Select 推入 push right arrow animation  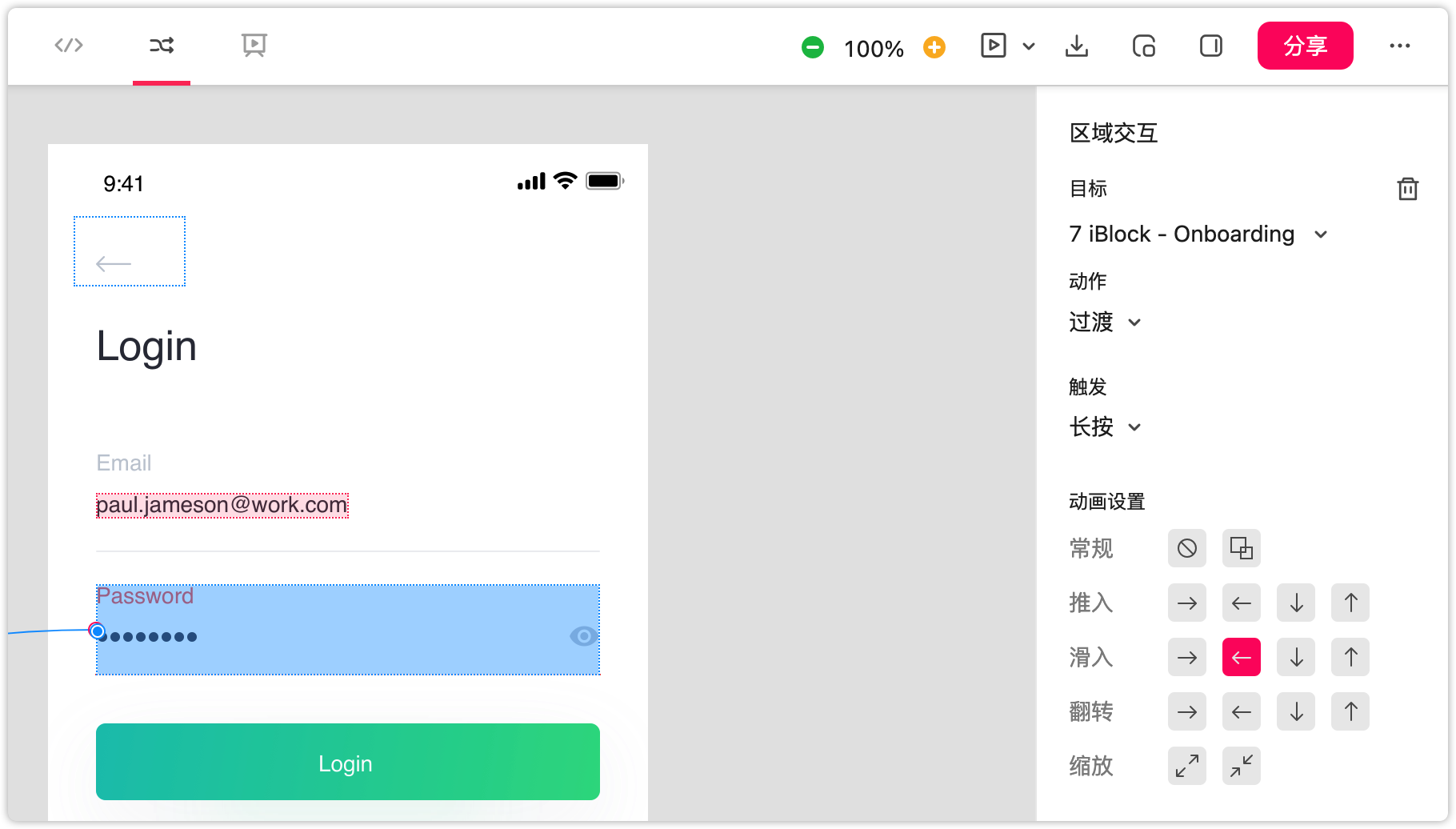point(1186,603)
